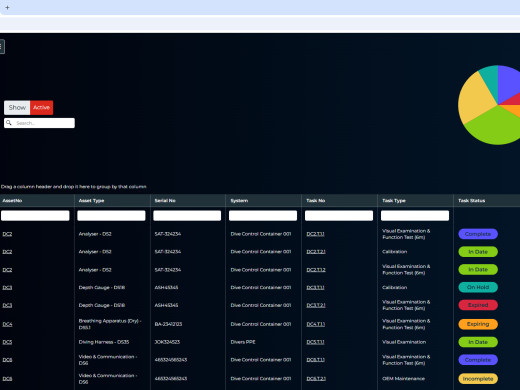Screen dimensions: 520x390
Task: Open asset DC3 link in the Expired row
Action: point(7,305)
